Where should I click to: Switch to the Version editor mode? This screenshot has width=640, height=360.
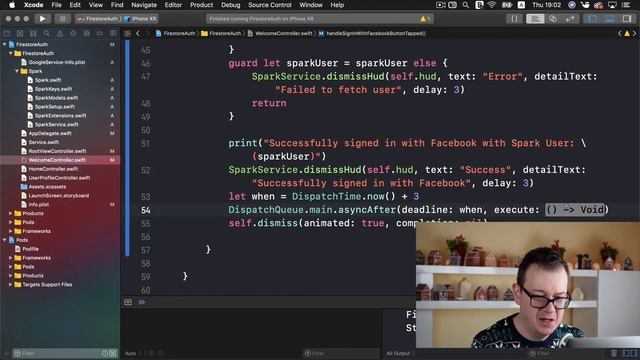pyautogui.click(x=570, y=19)
